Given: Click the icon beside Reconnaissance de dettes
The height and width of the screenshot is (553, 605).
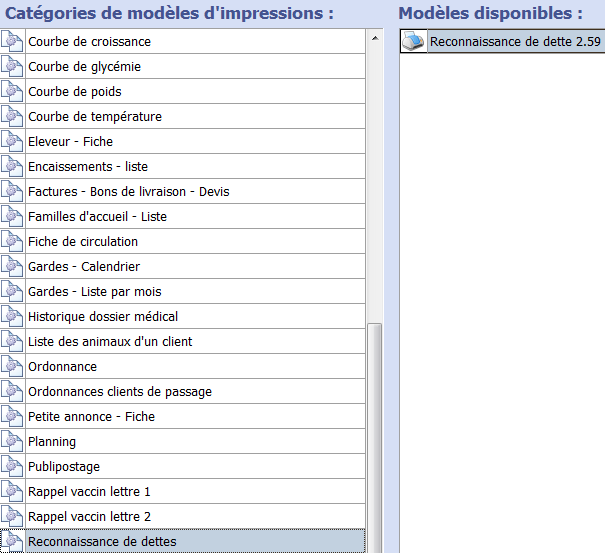Looking at the screenshot, I should tap(12, 541).
